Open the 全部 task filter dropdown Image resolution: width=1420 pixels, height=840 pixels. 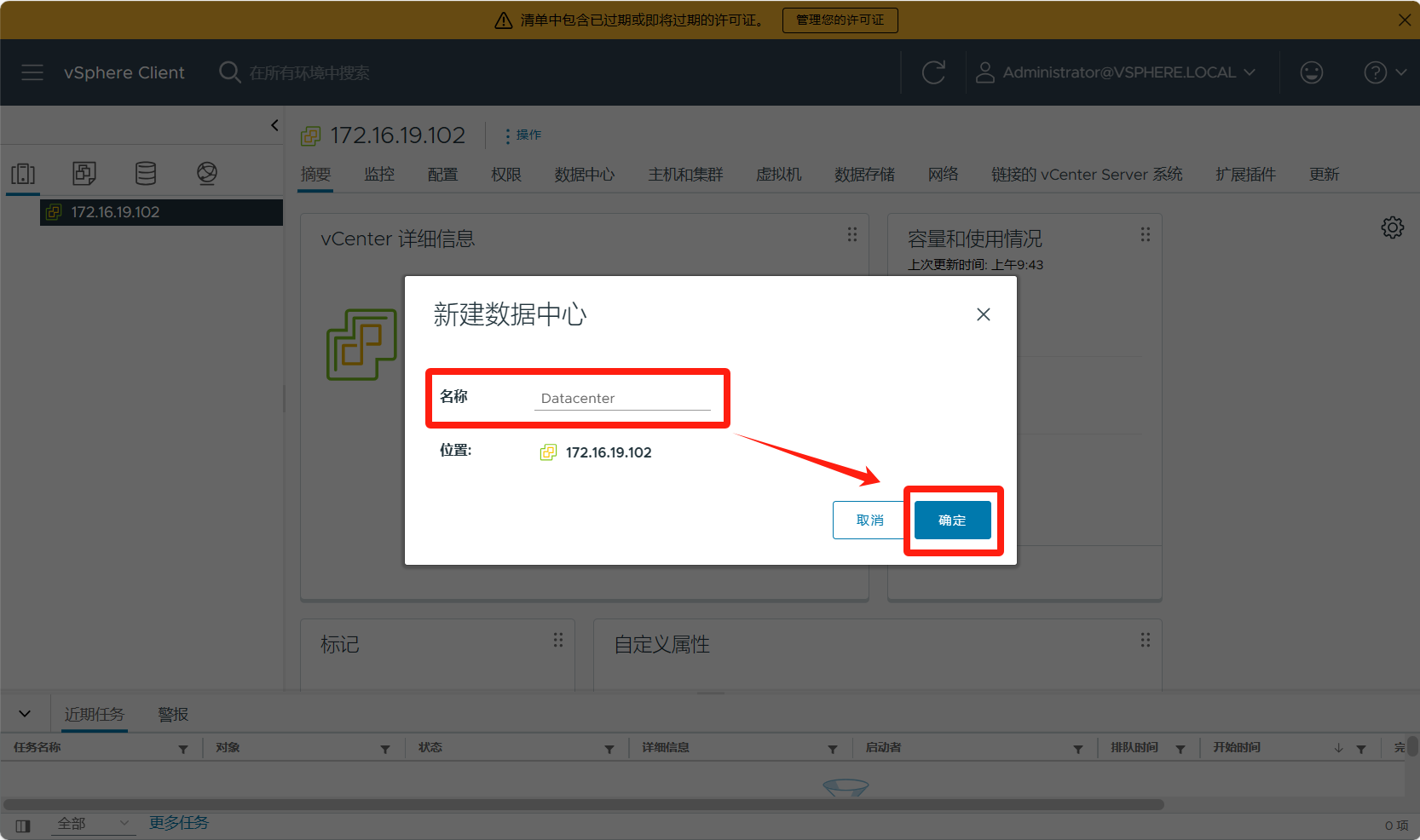[93, 823]
